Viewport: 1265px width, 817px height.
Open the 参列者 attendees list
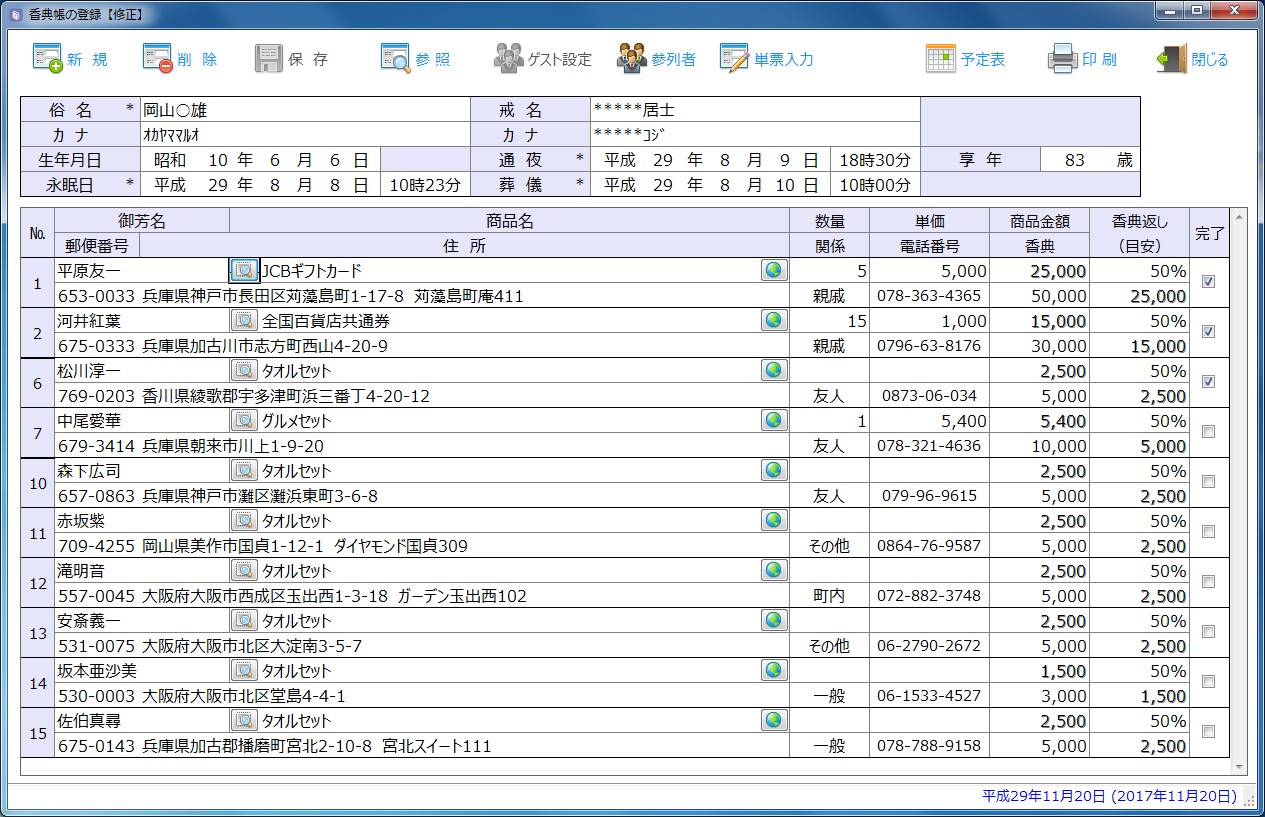[x=656, y=59]
